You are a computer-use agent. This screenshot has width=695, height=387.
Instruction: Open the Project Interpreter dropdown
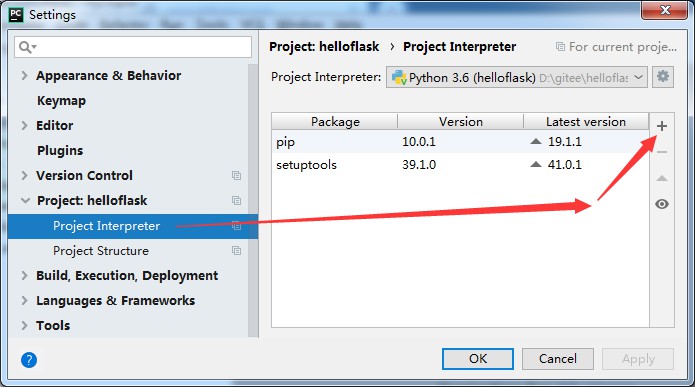point(516,77)
